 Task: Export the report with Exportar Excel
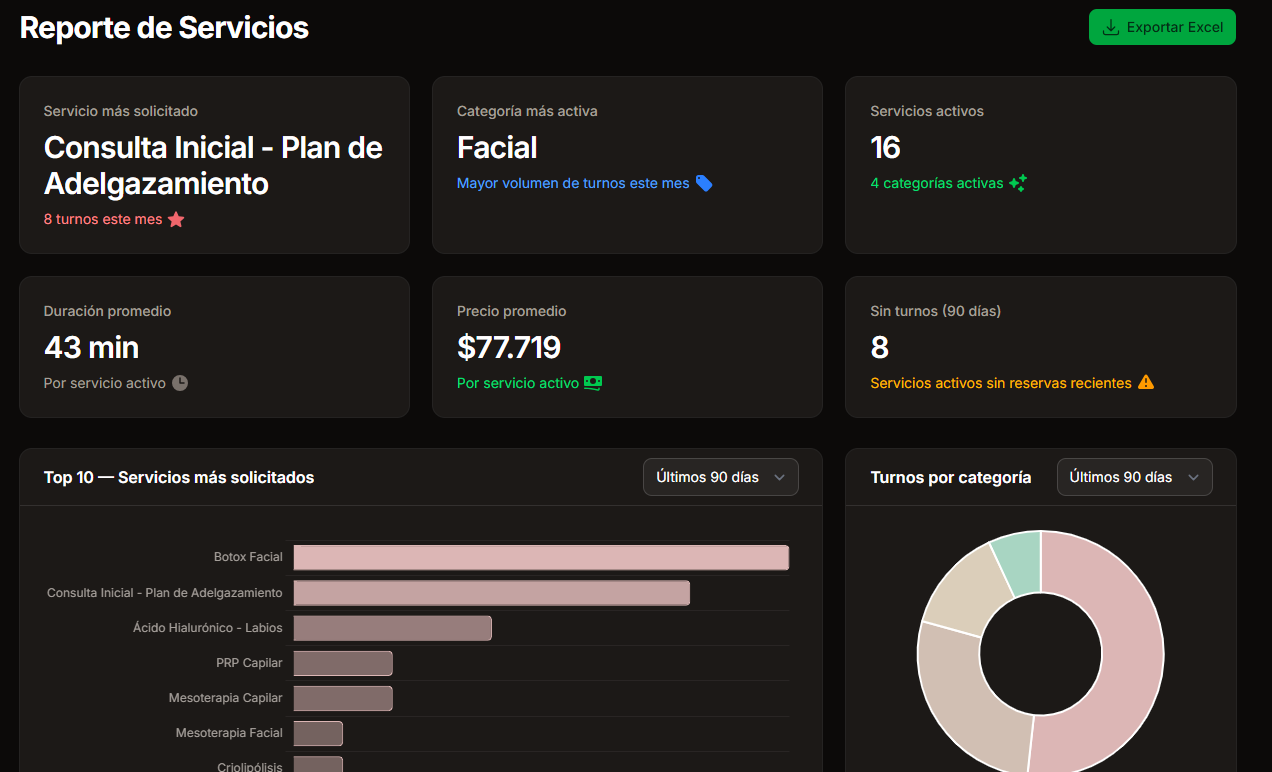1162,27
